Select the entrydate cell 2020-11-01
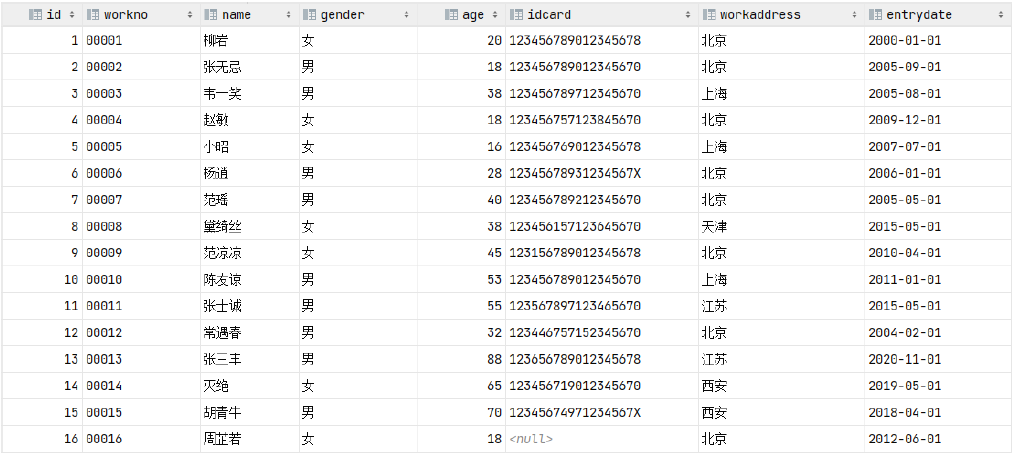The height and width of the screenshot is (453, 1012). [x=906, y=359]
